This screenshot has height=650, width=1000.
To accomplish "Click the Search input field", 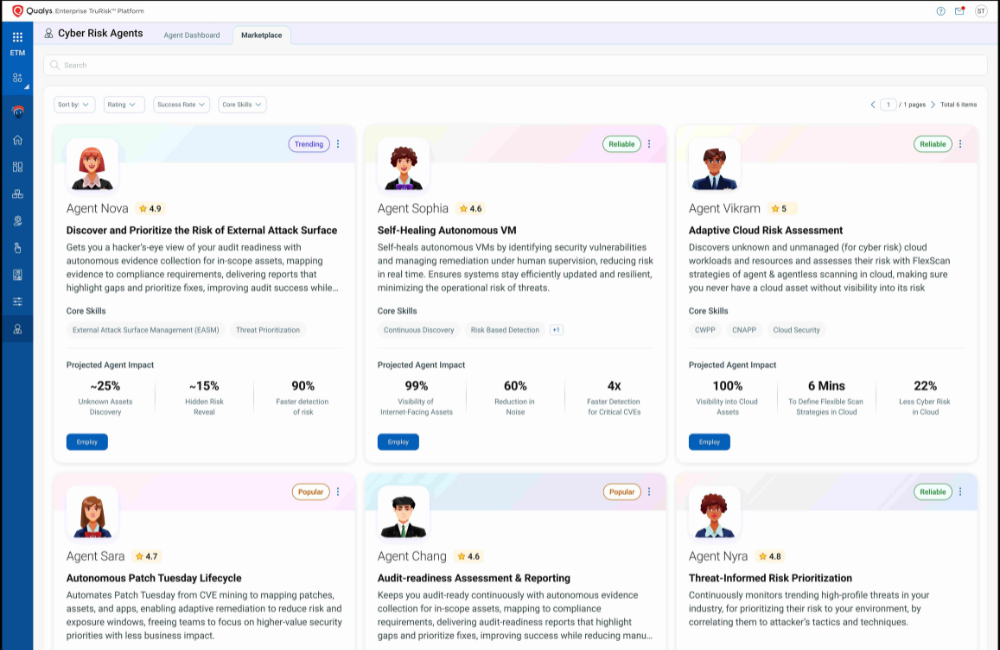I will [x=515, y=65].
